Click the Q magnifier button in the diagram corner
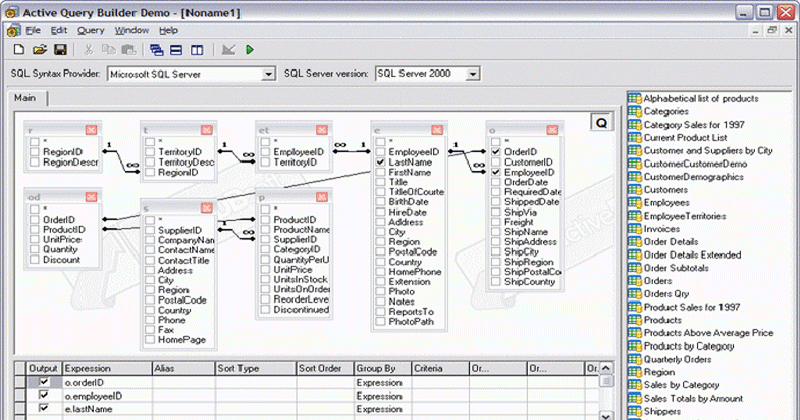The height and width of the screenshot is (420, 800). click(601, 122)
